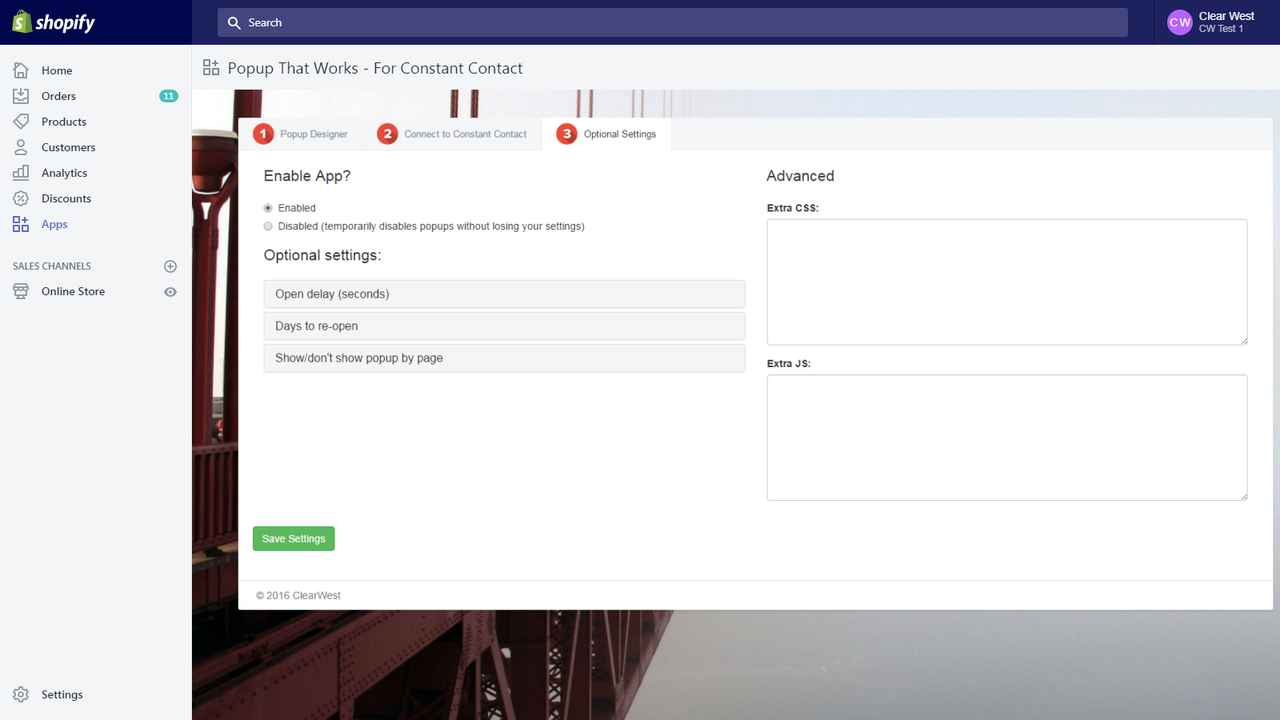
Task: Switch to Popup Designer tab
Action: pyautogui.click(x=301, y=134)
